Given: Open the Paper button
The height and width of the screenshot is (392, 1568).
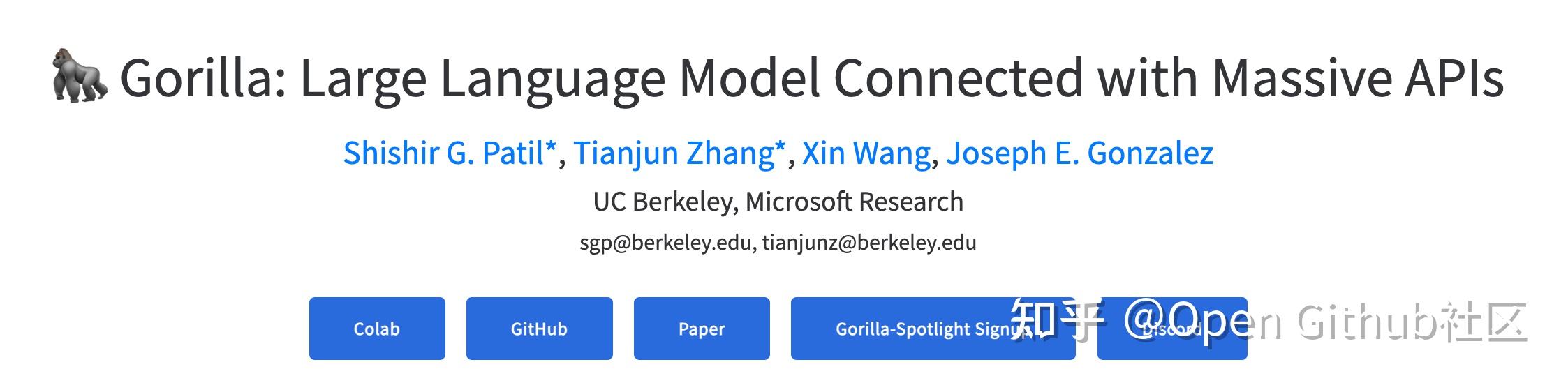Looking at the screenshot, I should tap(702, 329).
